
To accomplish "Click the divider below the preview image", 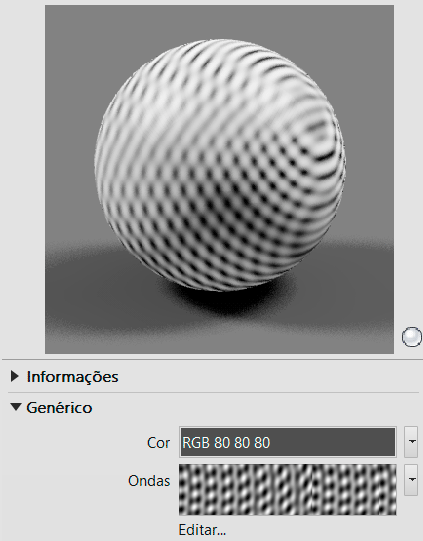I will (x=213, y=360).
